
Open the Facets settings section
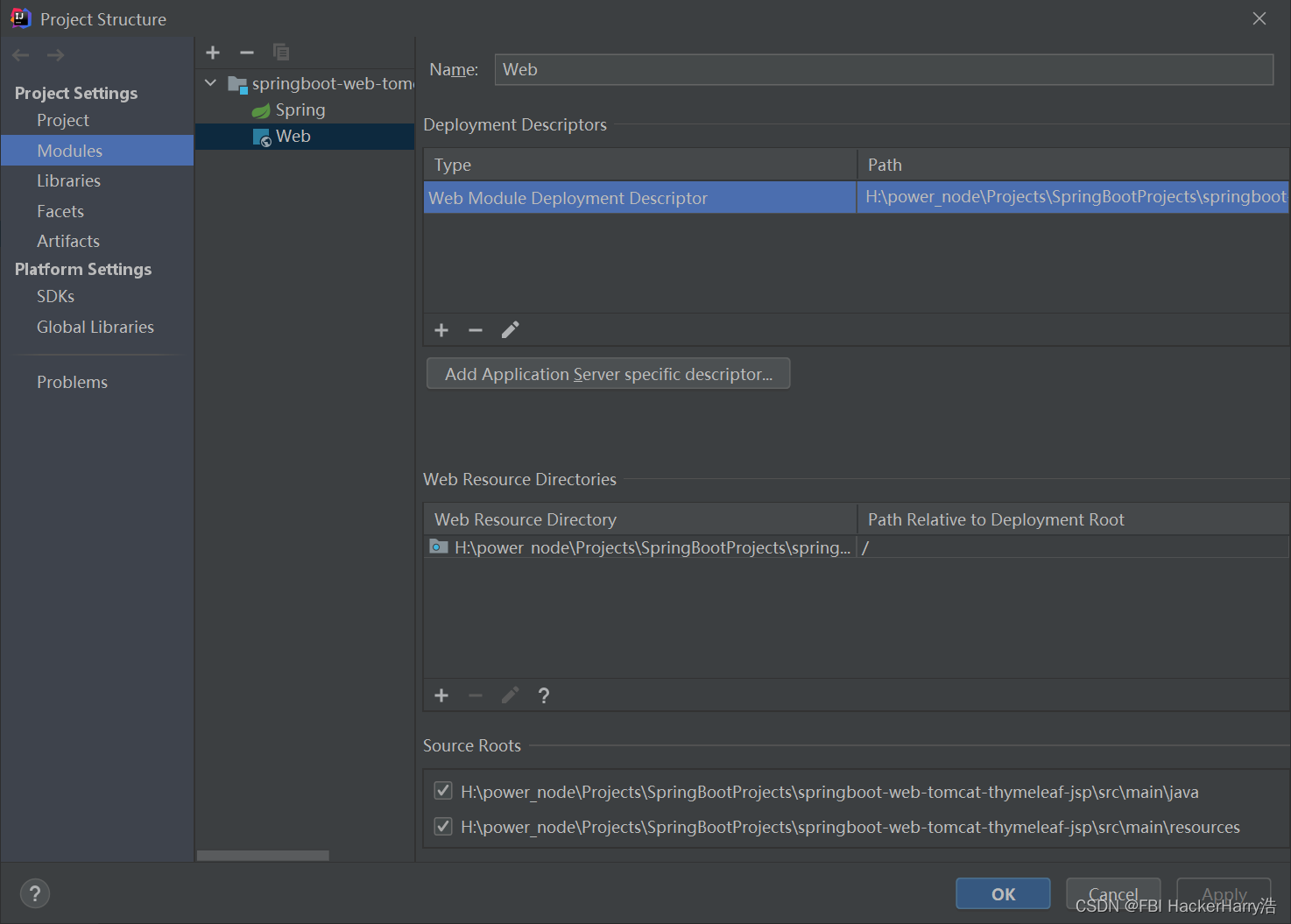(x=60, y=211)
